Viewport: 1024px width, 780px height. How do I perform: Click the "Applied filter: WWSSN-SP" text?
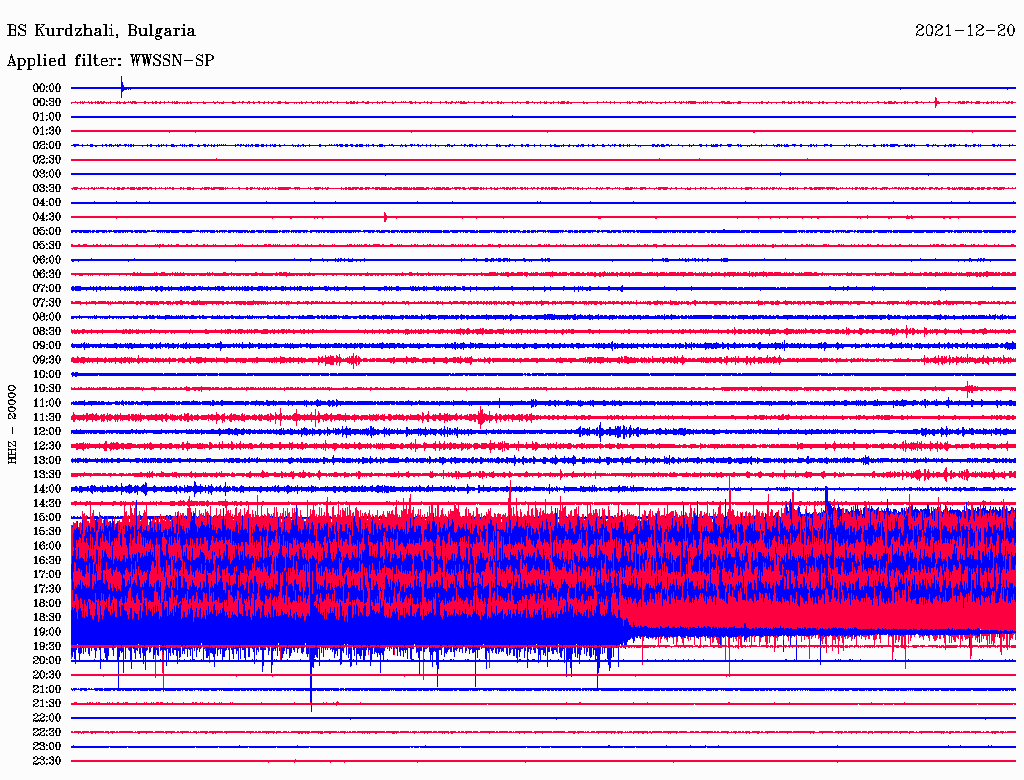(110, 61)
